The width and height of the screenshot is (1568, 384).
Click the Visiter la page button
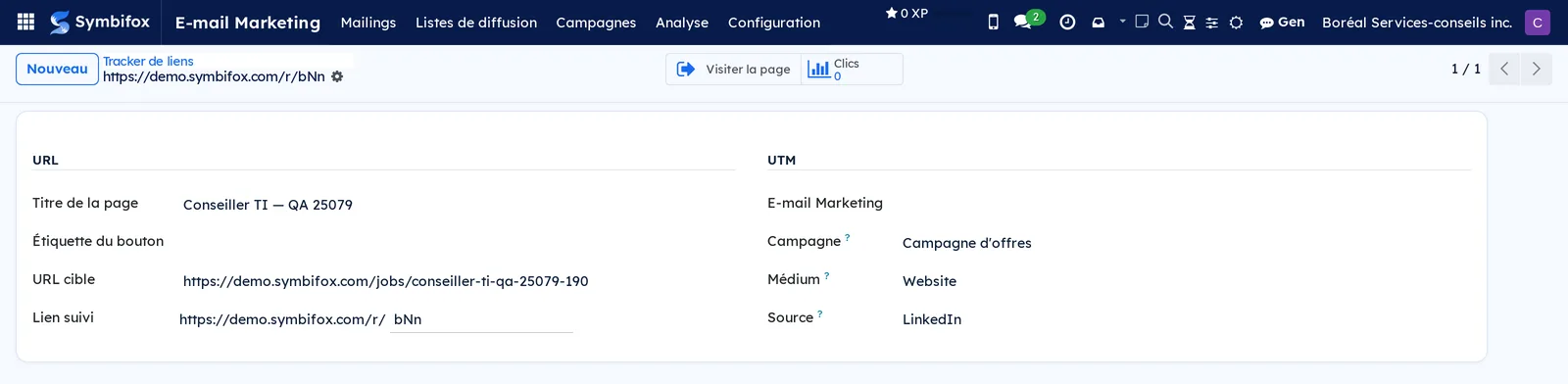point(734,69)
